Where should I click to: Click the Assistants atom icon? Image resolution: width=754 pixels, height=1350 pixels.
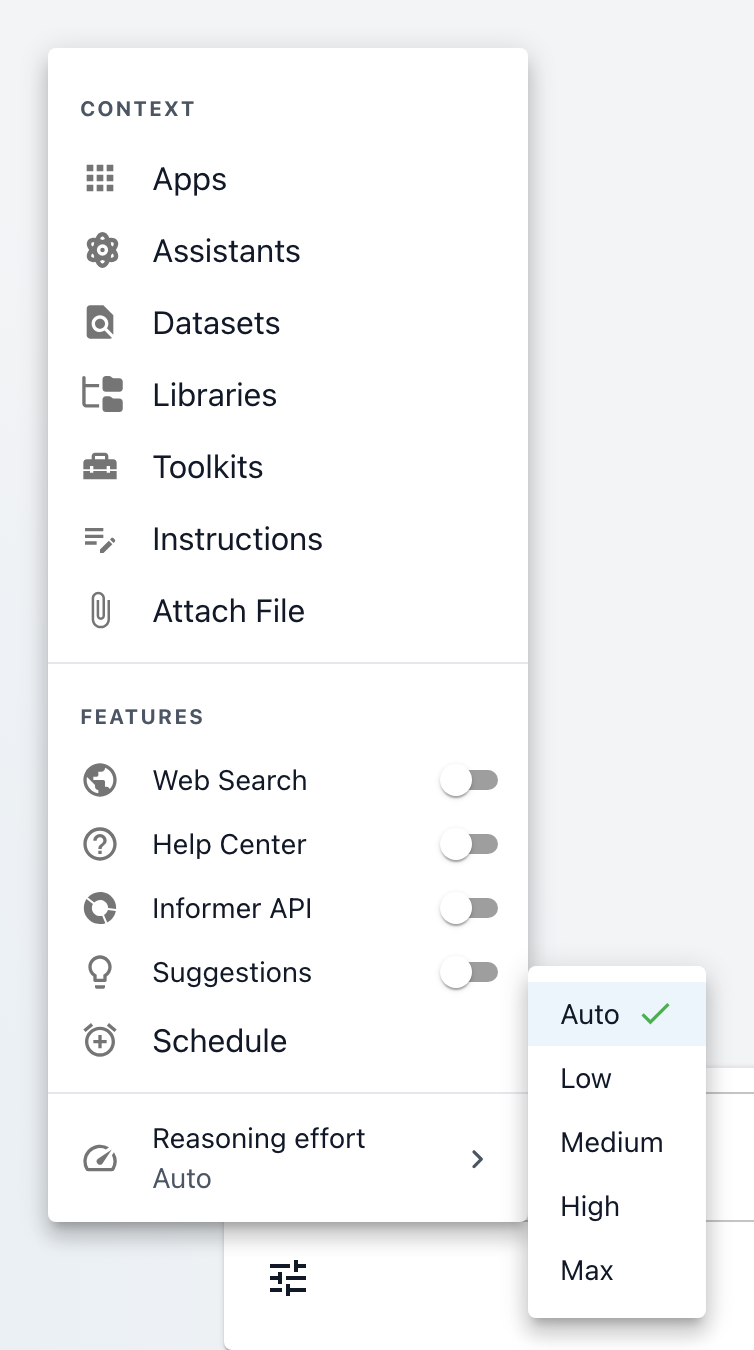pos(101,251)
